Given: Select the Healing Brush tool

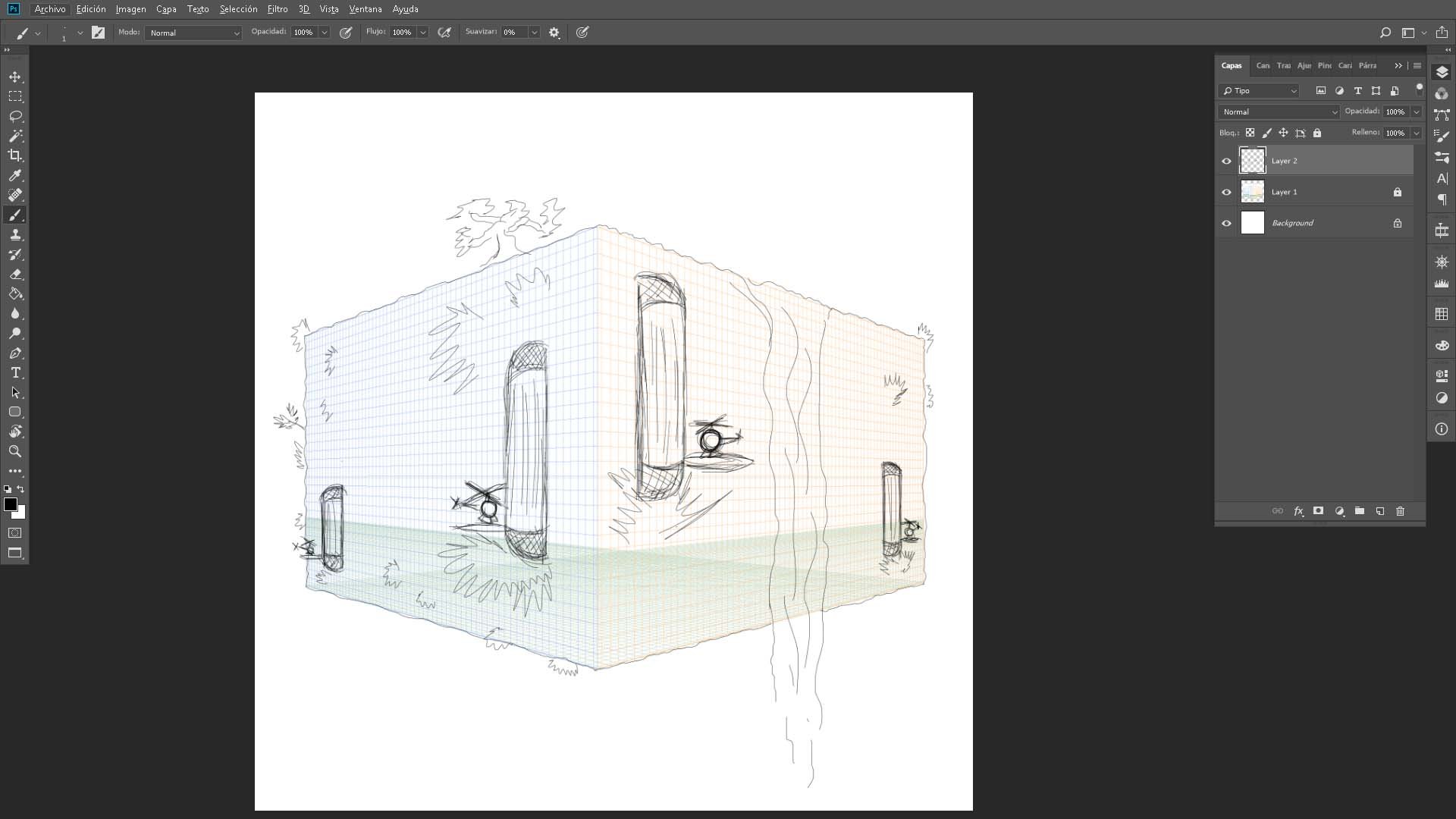Looking at the screenshot, I should [x=15, y=196].
